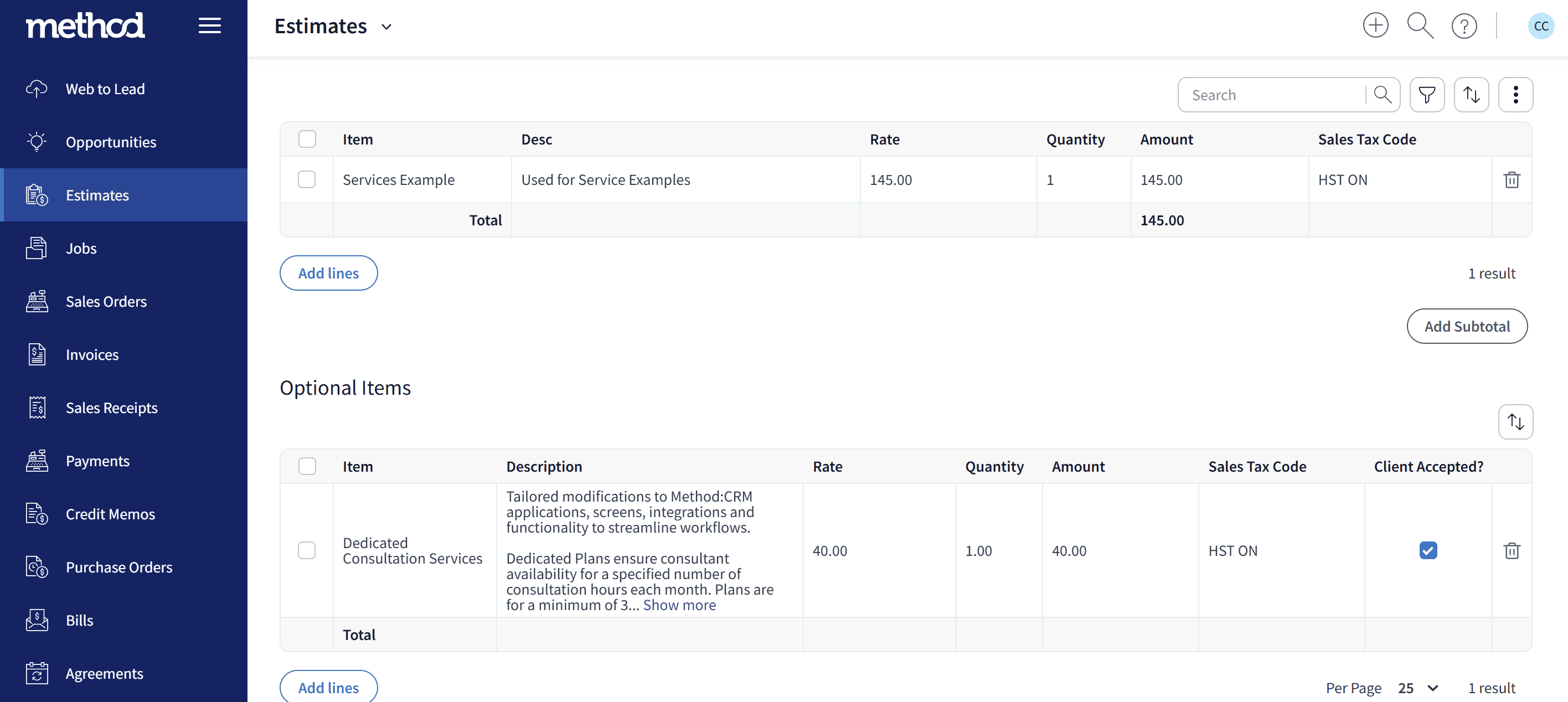This screenshot has width=1568, height=702.
Task: Click the plus add-new icon in header
Action: (1375, 25)
